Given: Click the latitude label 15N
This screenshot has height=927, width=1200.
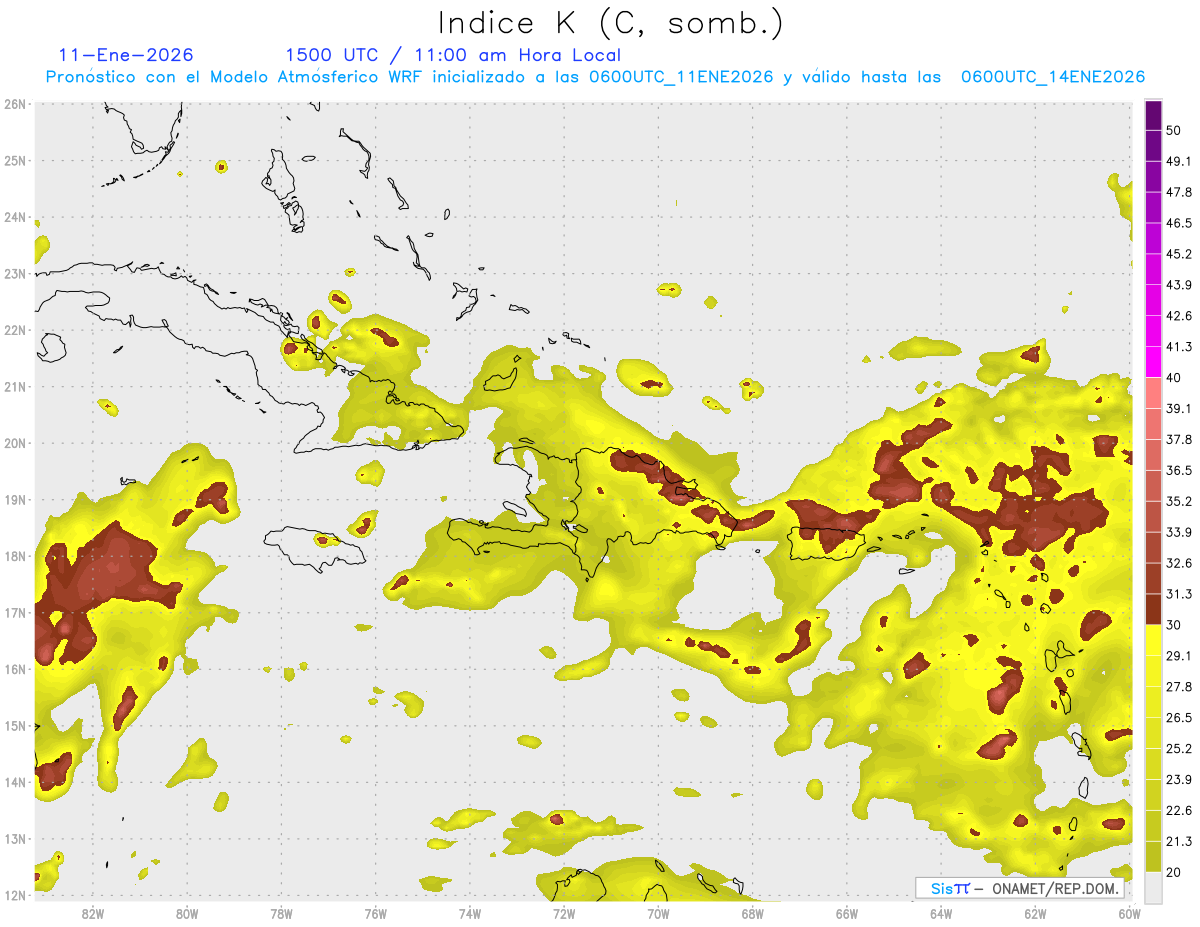Looking at the screenshot, I should click(14, 726).
